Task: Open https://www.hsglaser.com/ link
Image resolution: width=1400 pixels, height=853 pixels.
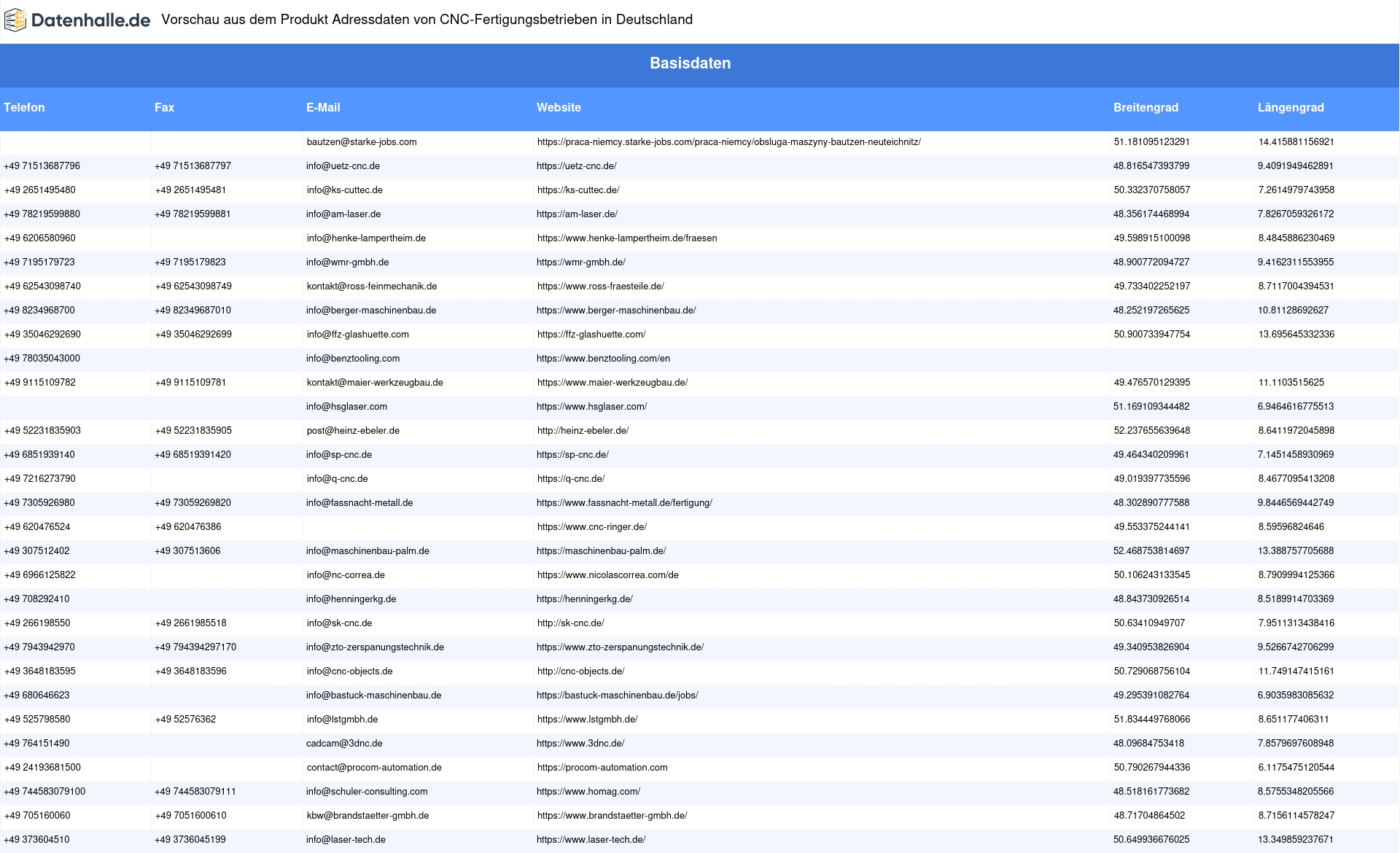Action: 591,407
